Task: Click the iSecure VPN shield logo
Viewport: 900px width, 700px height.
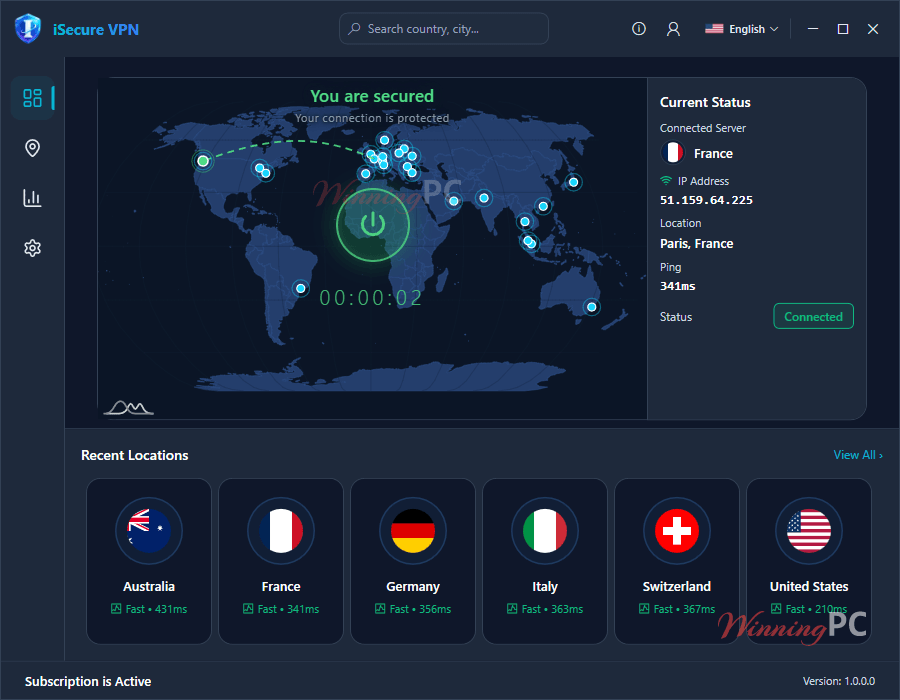Action: (28, 29)
